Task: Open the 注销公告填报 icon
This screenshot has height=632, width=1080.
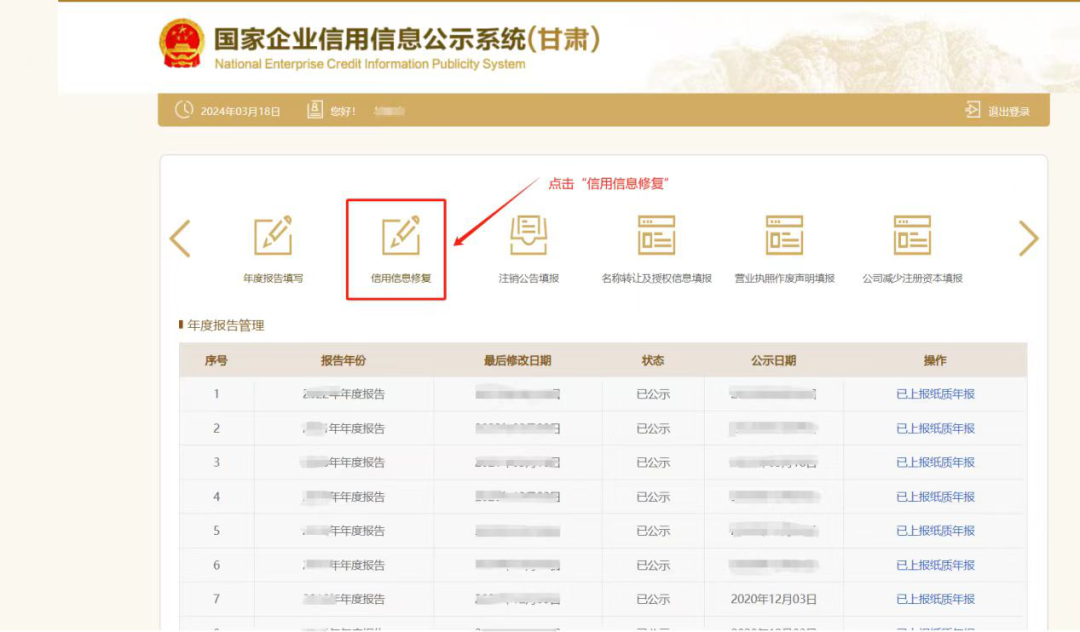Action: click(x=529, y=237)
